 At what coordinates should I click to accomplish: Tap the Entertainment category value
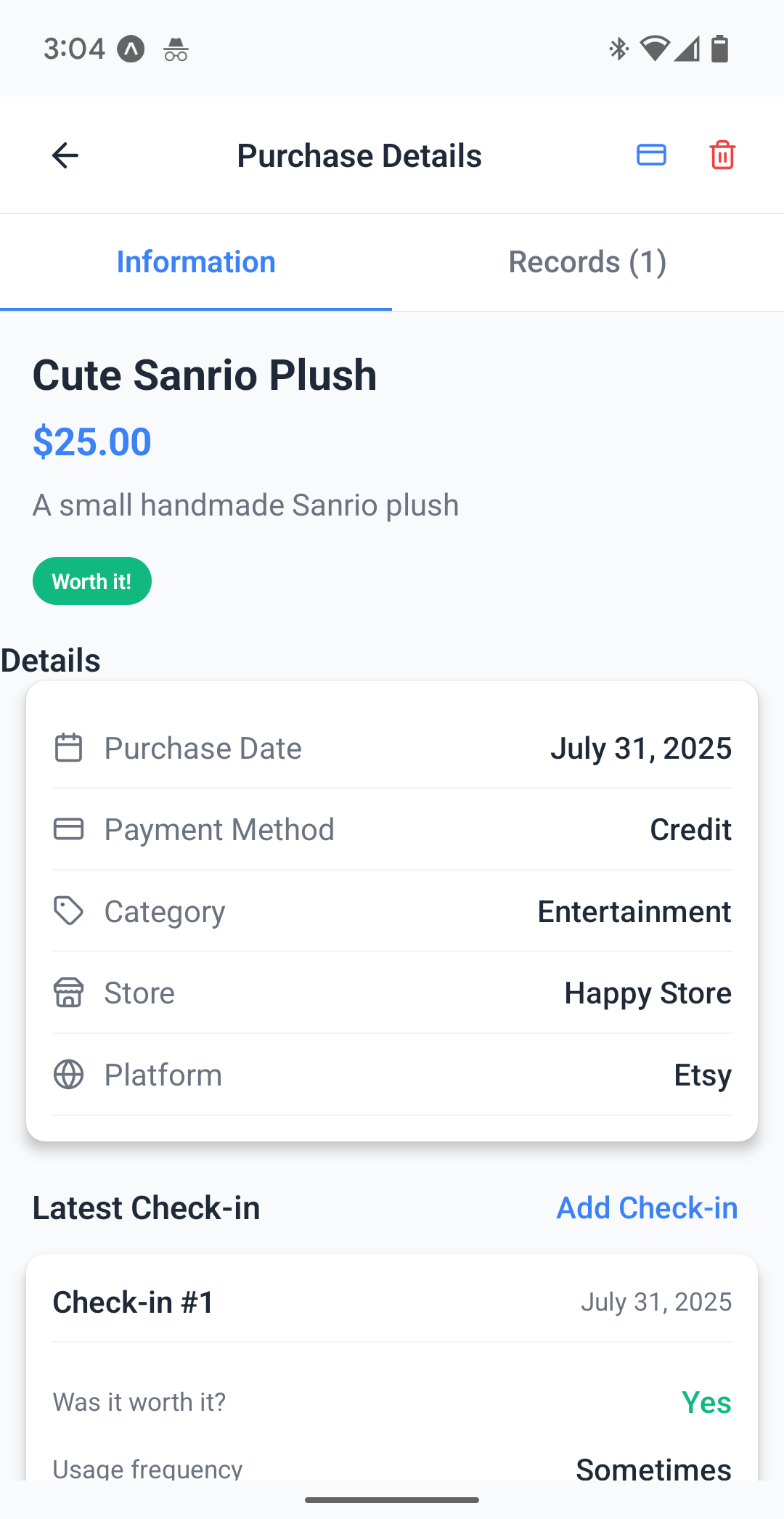pyautogui.click(x=634, y=911)
